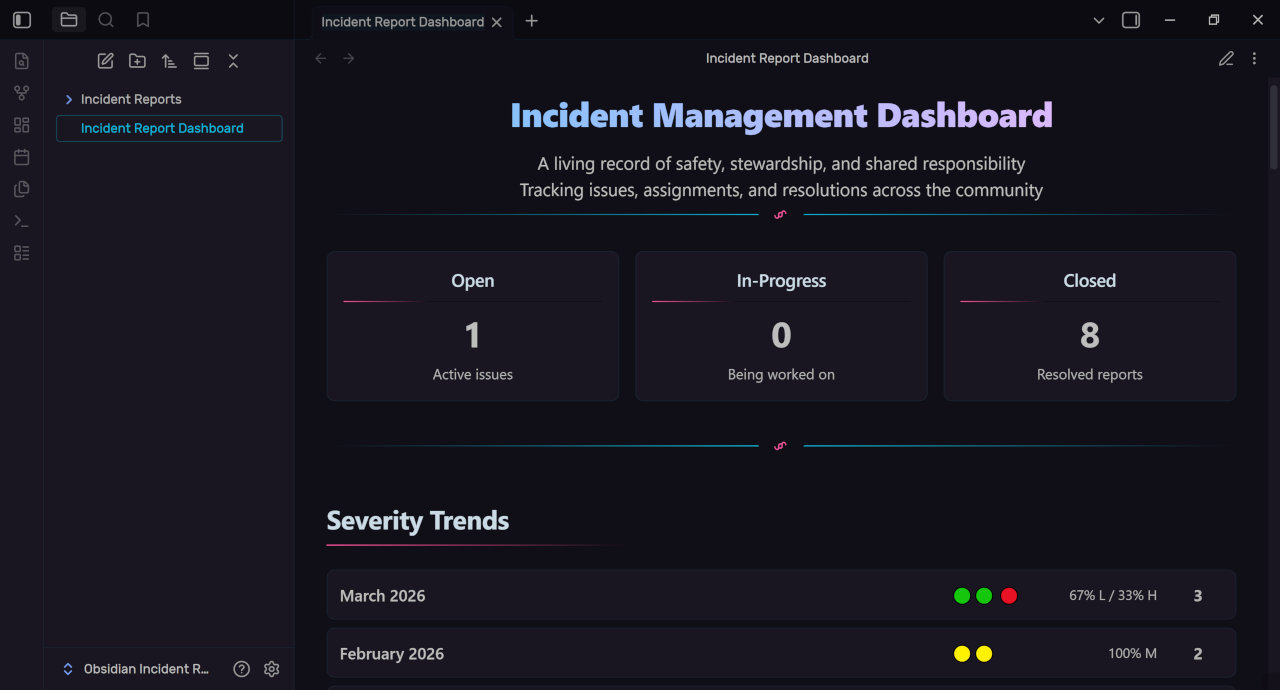This screenshot has width=1280, height=690.
Task: Open search from the top-left ribbon
Action: (x=105, y=19)
